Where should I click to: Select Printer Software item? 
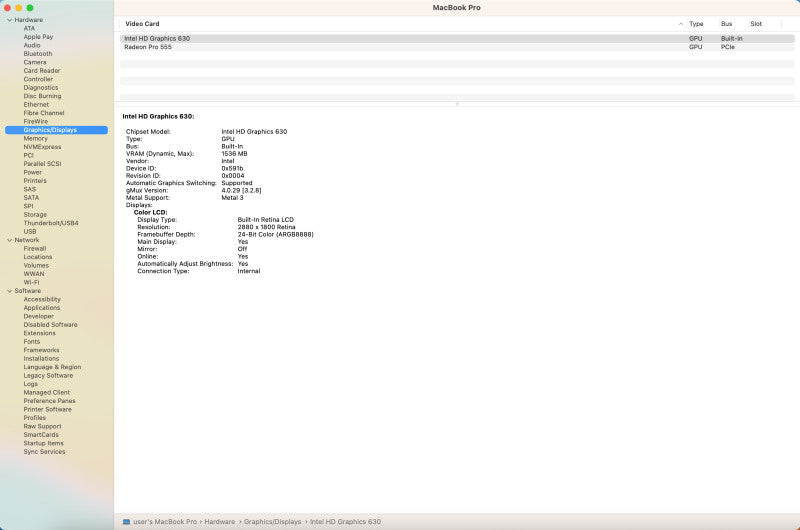point(47,410)
